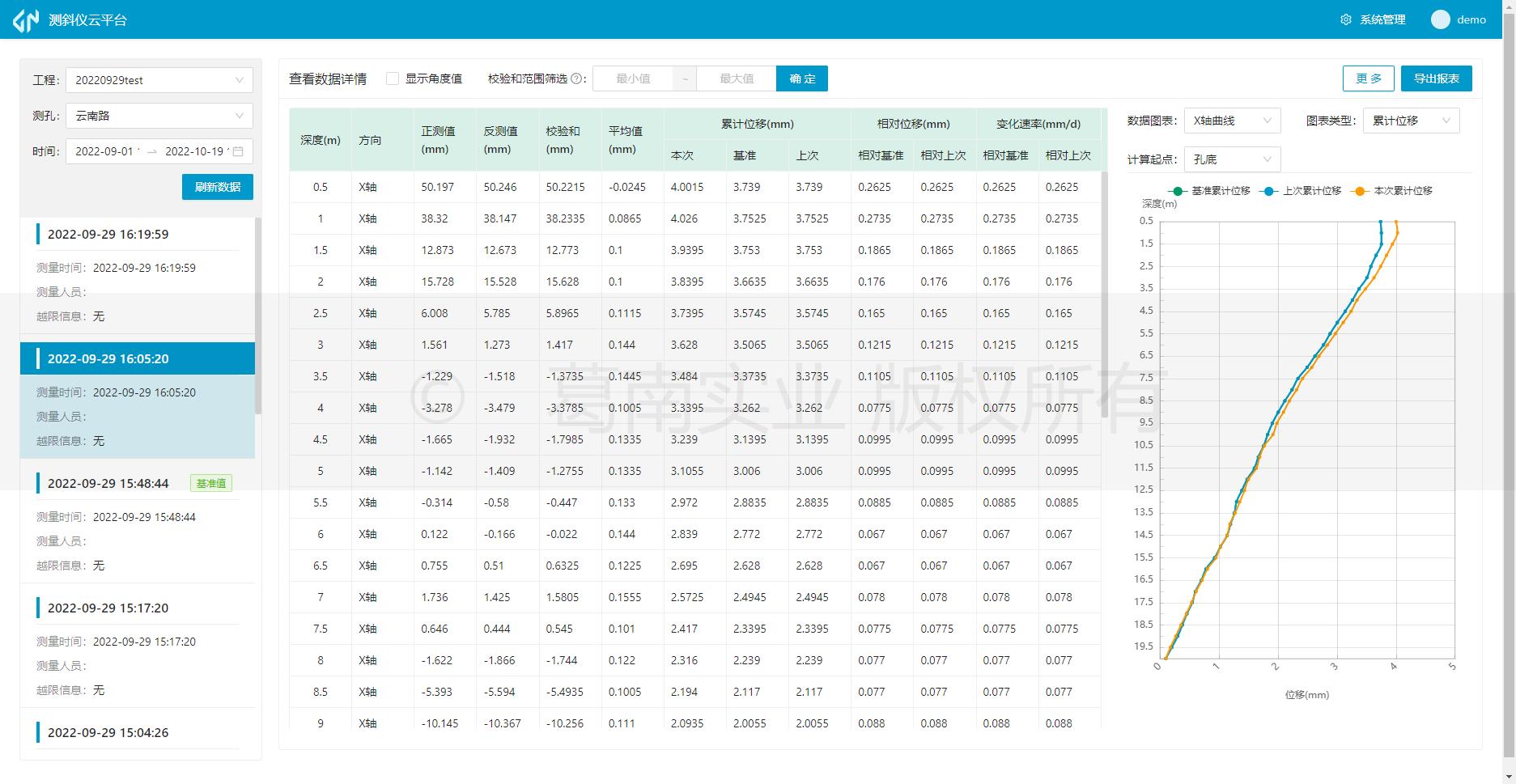Viewport: 1516px width, 784px height.
Task: Click end date 2022-10-19 field
Action: [196, 151]
